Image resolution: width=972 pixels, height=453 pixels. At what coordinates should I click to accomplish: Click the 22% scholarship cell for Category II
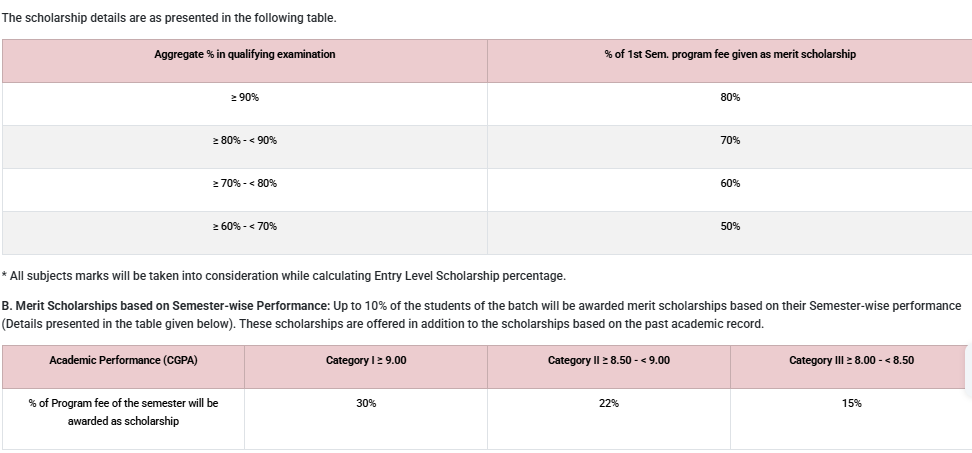click(x=609, y=403)
